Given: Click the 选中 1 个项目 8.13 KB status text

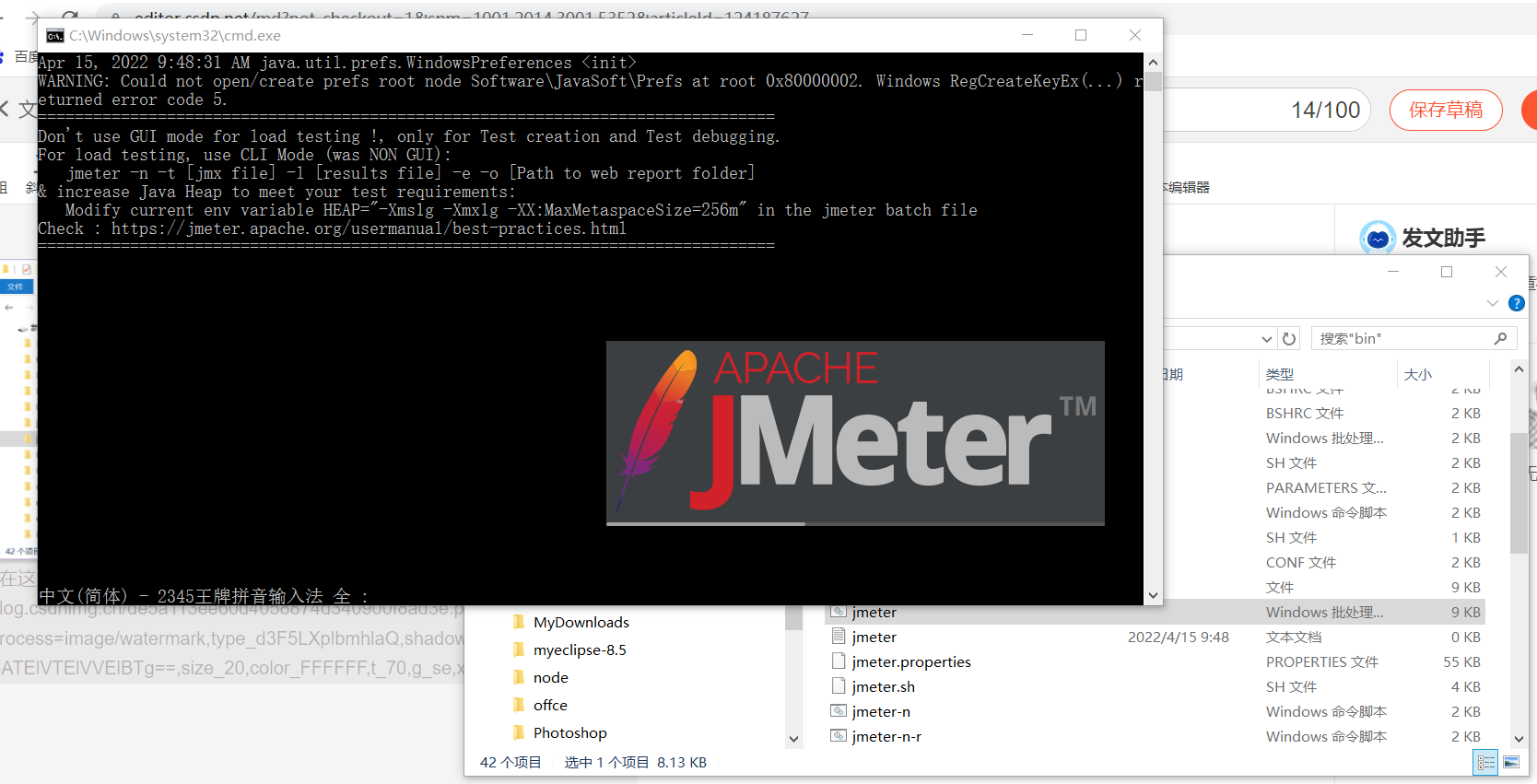Looking at the screenshot, I should pos(635,762).
